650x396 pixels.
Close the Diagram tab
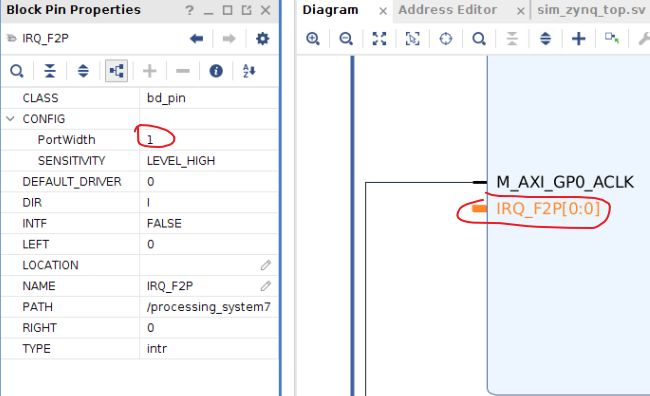coord(383,11)
